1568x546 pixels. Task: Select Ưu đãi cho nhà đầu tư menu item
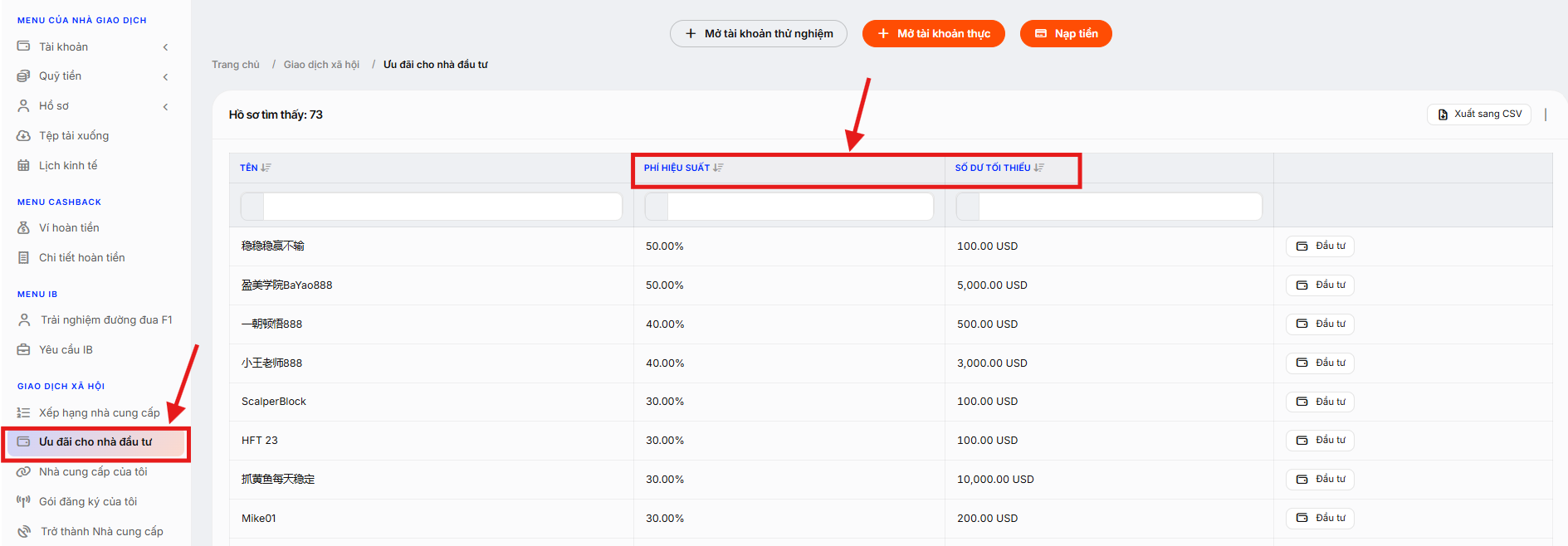[x=95, y=442]
